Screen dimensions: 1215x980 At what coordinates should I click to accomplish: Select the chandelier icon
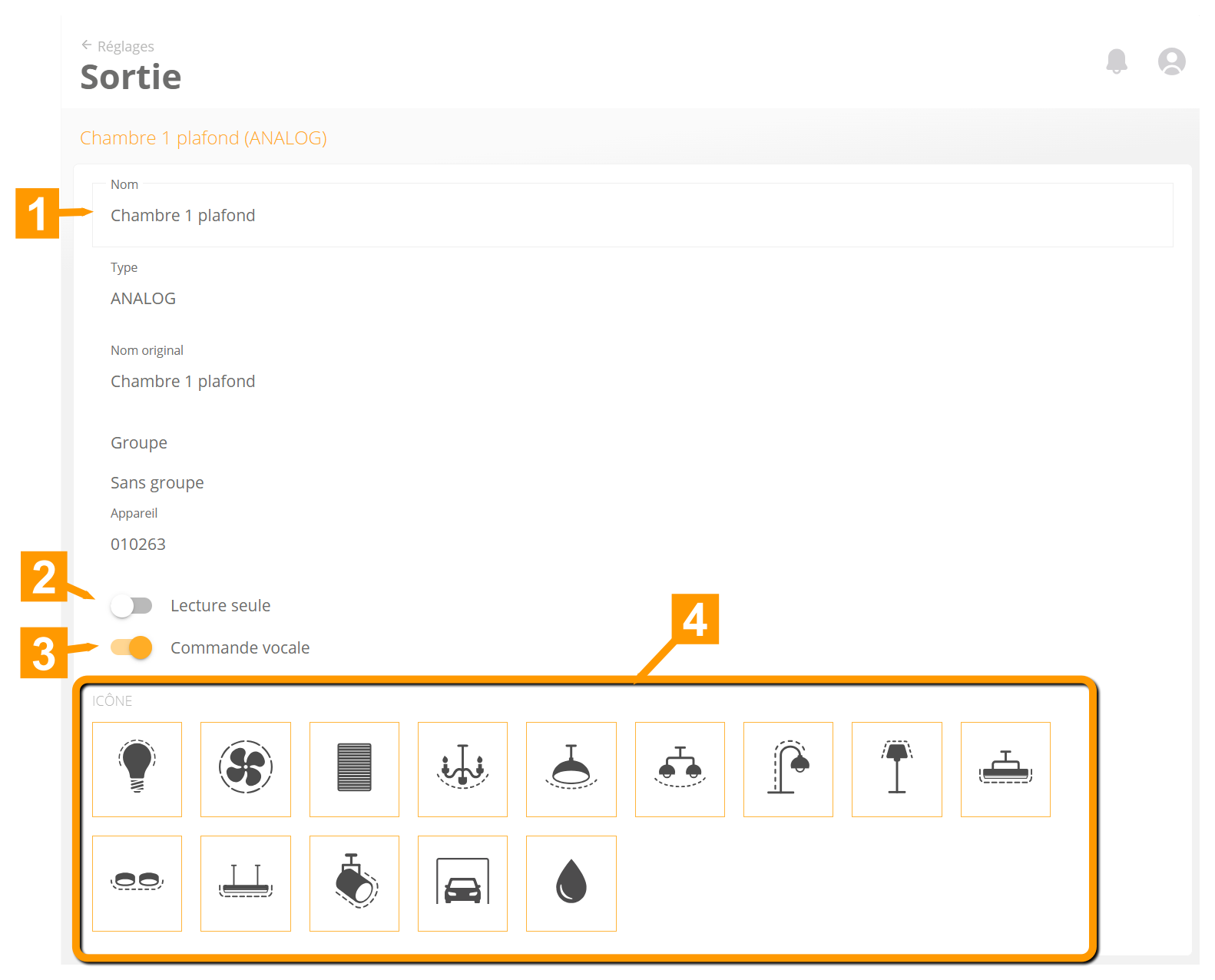click(x=462, y=769)
